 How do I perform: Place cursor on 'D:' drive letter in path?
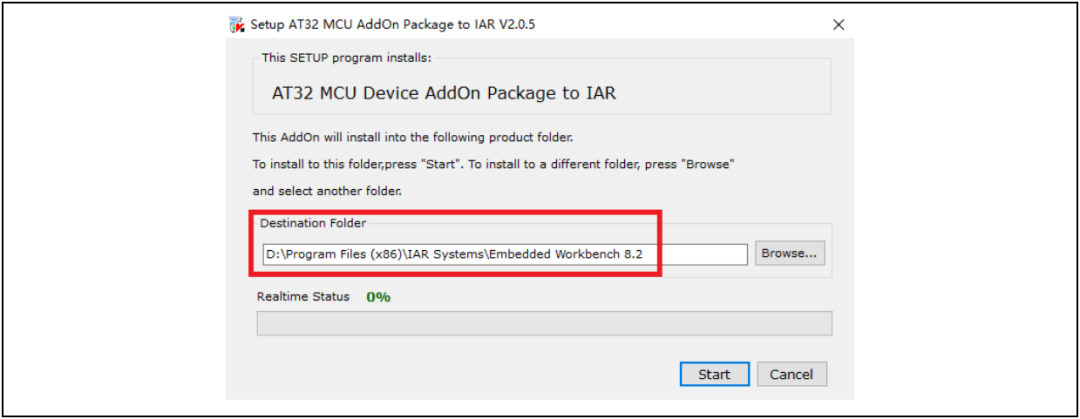click(x=272, y=254)
